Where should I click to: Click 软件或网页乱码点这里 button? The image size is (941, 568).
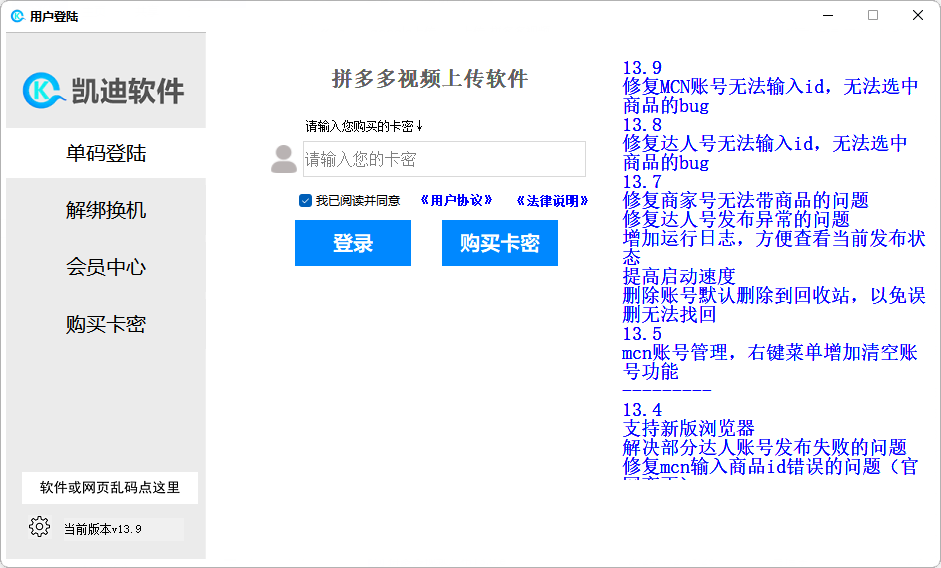pos(110,488)
